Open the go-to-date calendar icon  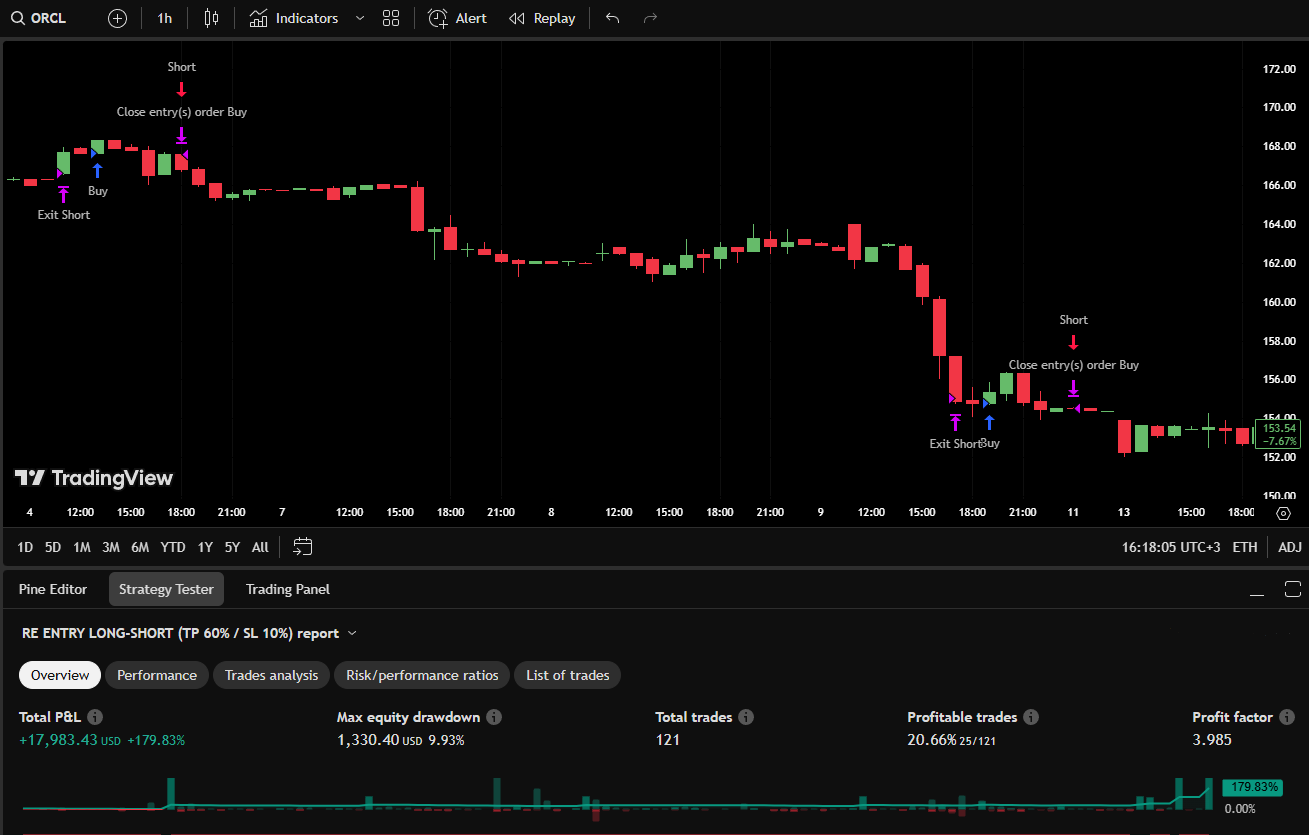(x=303, y=547)
